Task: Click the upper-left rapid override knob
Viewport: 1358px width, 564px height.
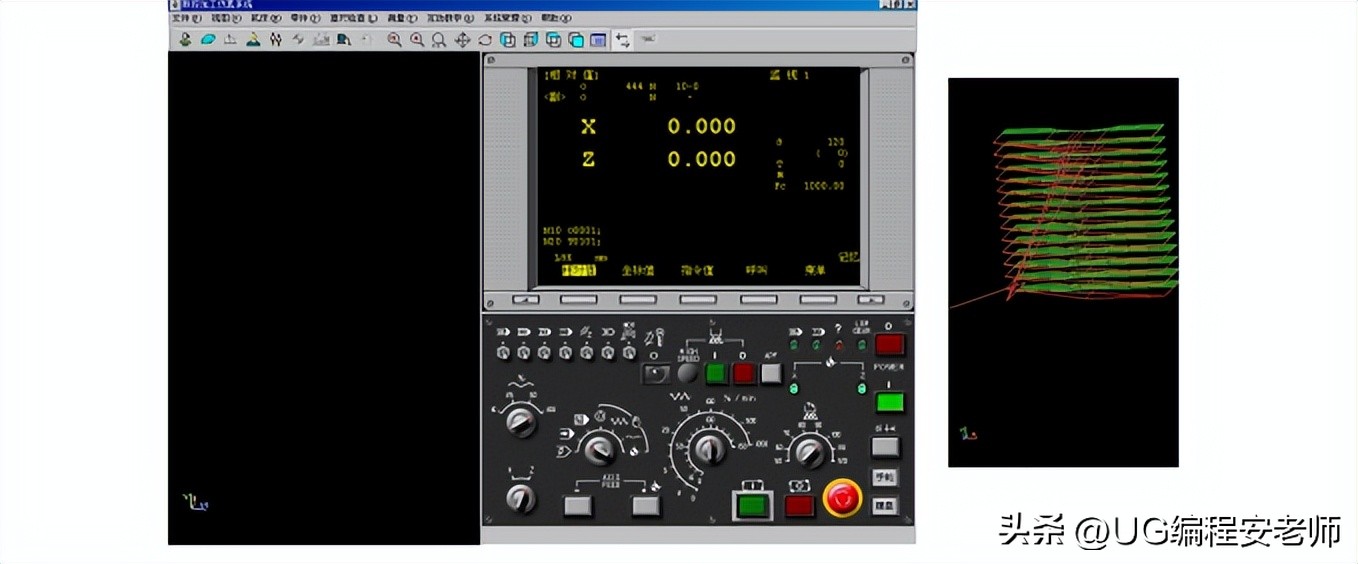Action: [x=520, y=422]
